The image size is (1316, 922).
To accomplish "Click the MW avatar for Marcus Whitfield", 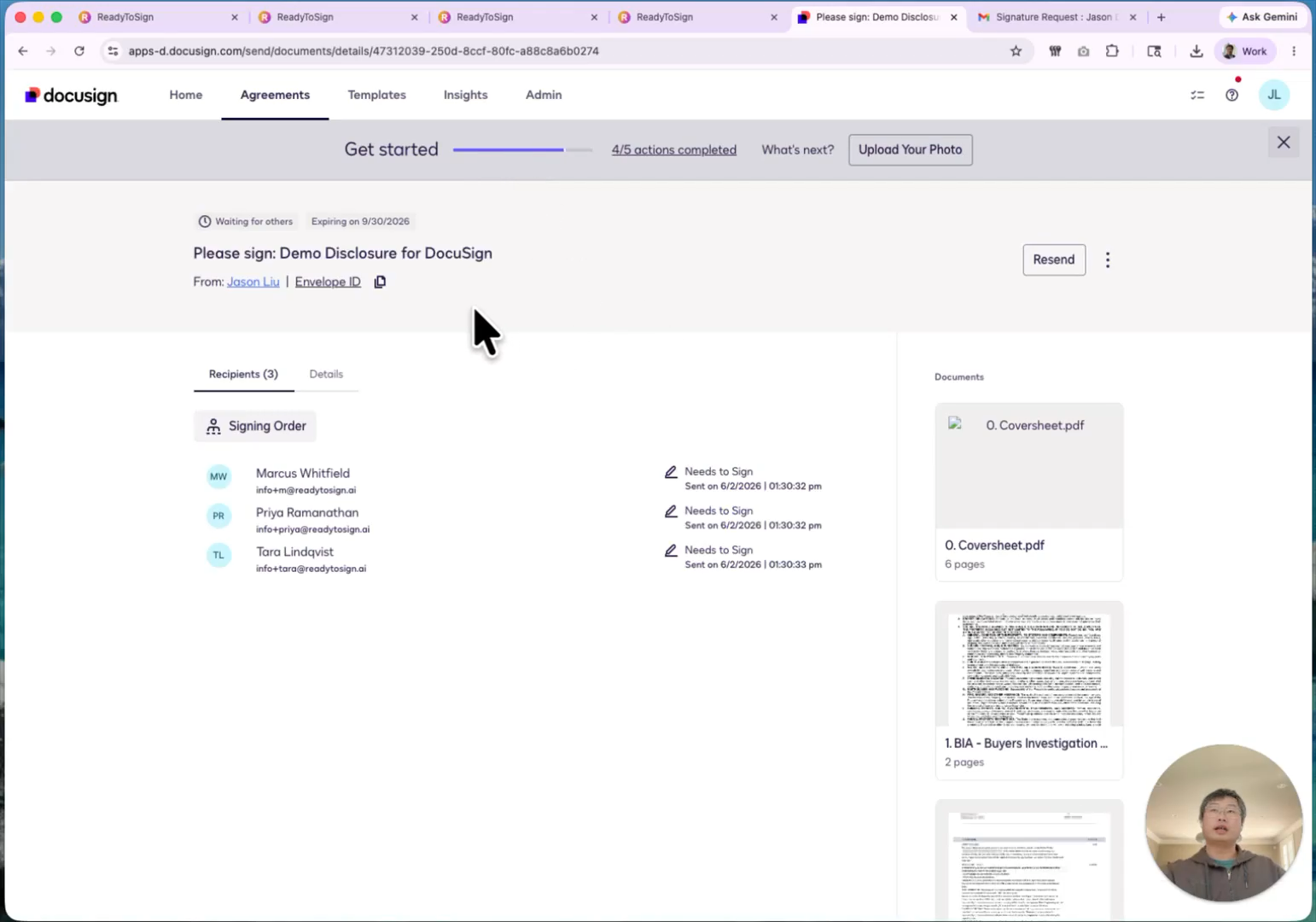I will 218,476.
